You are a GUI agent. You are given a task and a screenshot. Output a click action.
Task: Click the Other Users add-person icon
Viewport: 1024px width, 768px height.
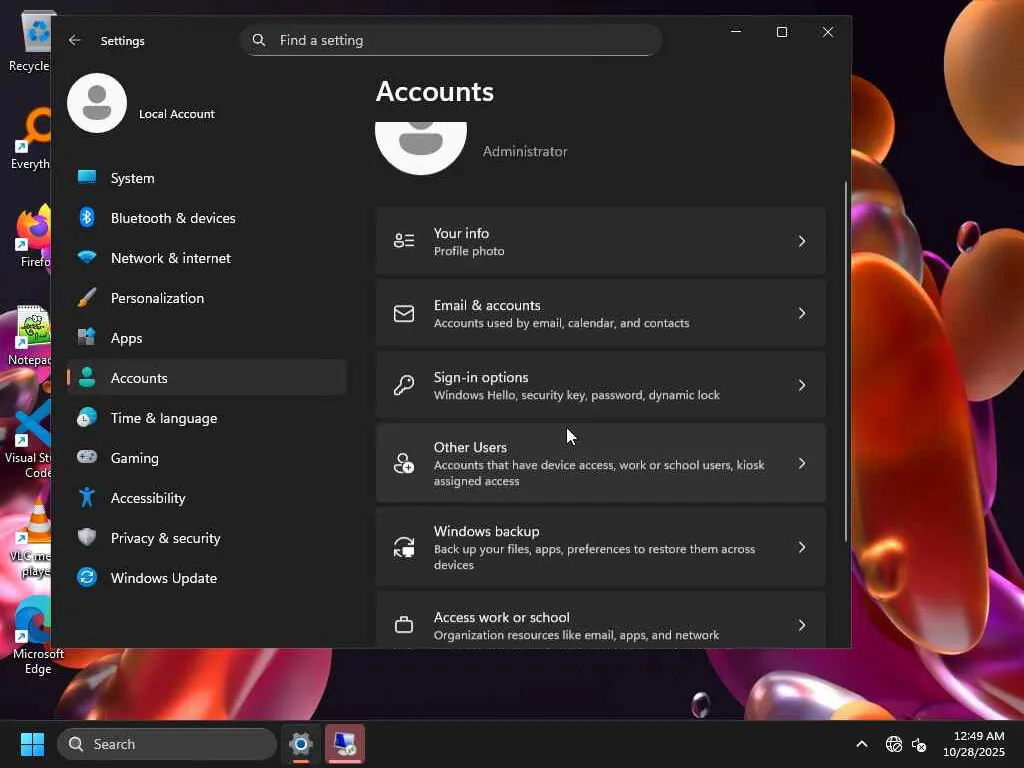404,463
